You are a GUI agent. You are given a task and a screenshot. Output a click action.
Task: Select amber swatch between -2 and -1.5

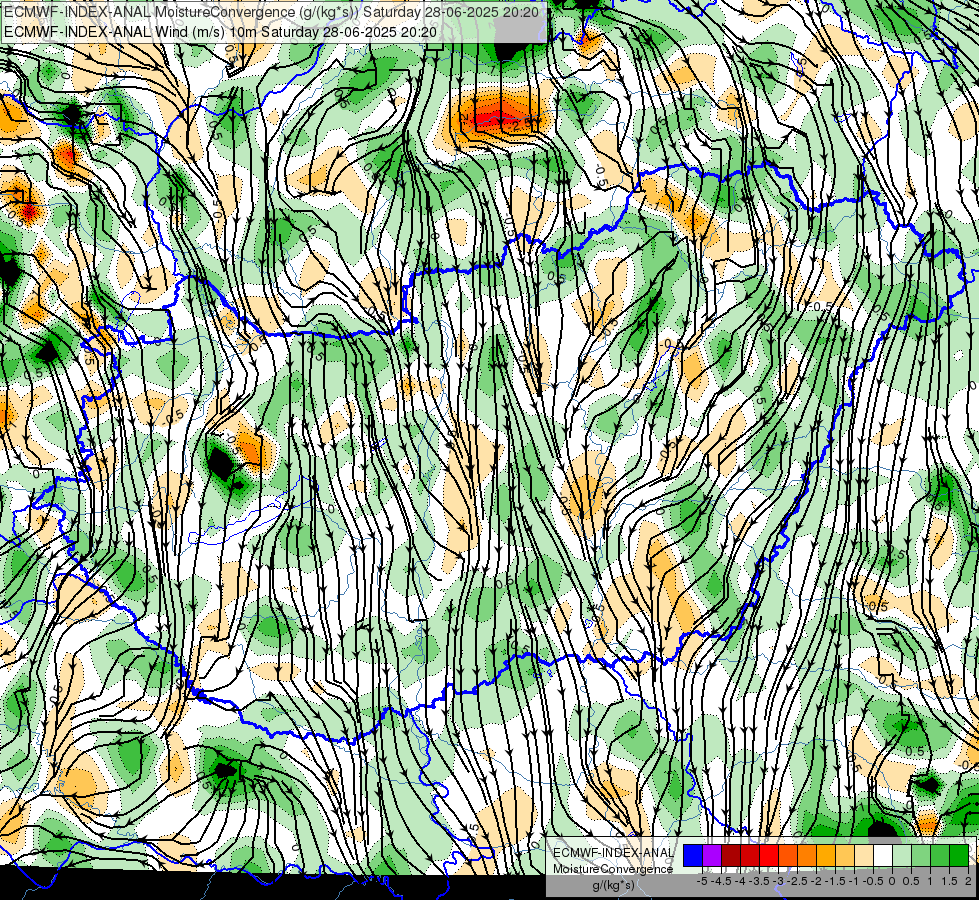pyautogui.click(x=826, y=856)
